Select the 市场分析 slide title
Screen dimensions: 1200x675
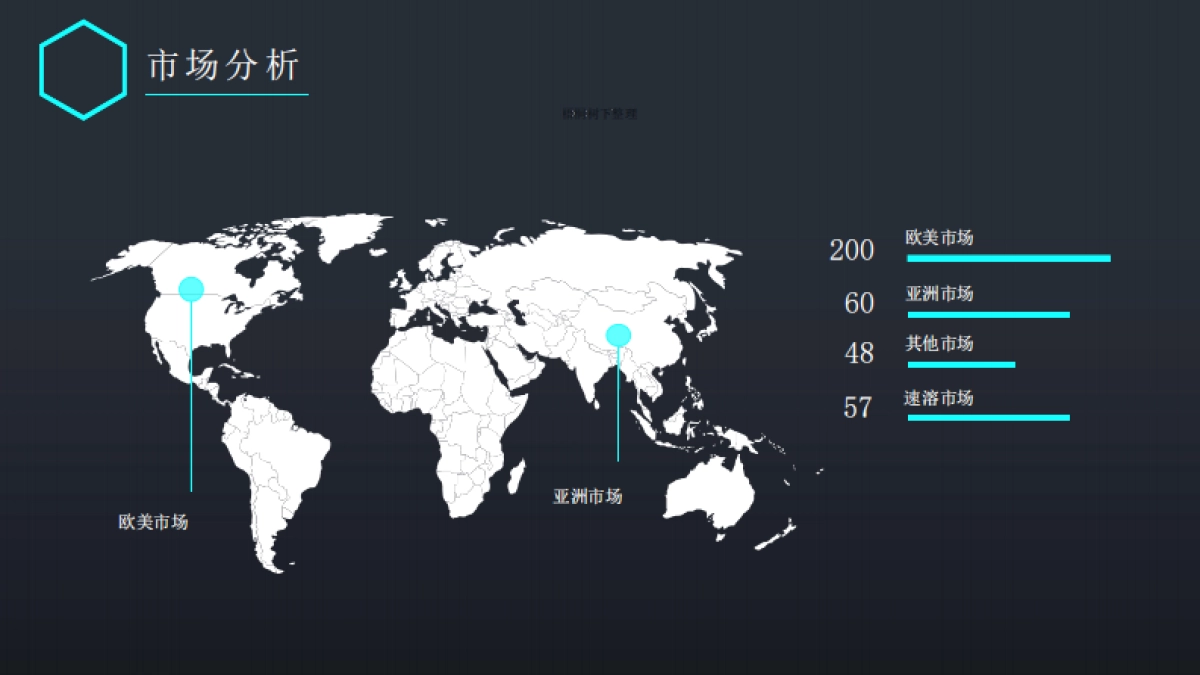click(224, 66)
